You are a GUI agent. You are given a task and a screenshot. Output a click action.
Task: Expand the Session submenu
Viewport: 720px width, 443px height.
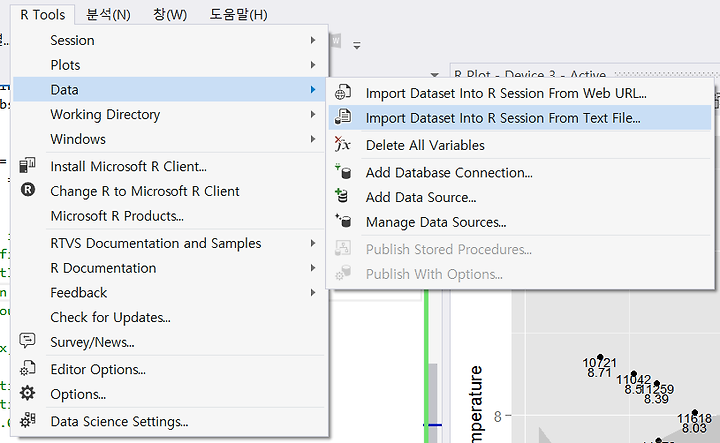[x=171, y=40]
